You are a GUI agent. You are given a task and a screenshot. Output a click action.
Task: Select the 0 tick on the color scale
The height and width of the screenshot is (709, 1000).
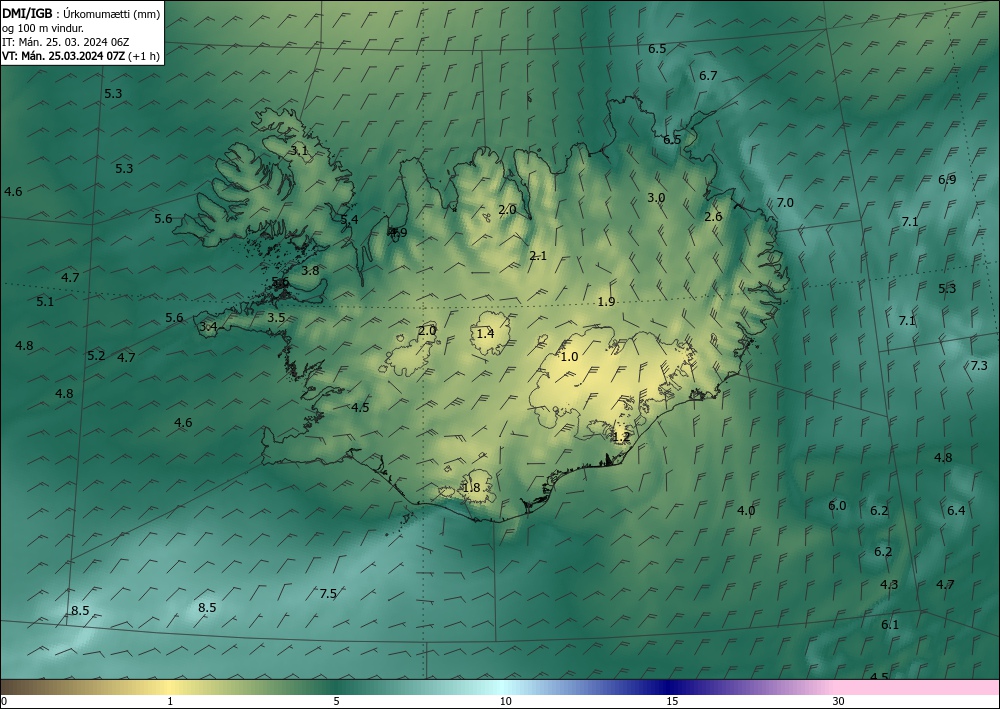click(4, 701)
